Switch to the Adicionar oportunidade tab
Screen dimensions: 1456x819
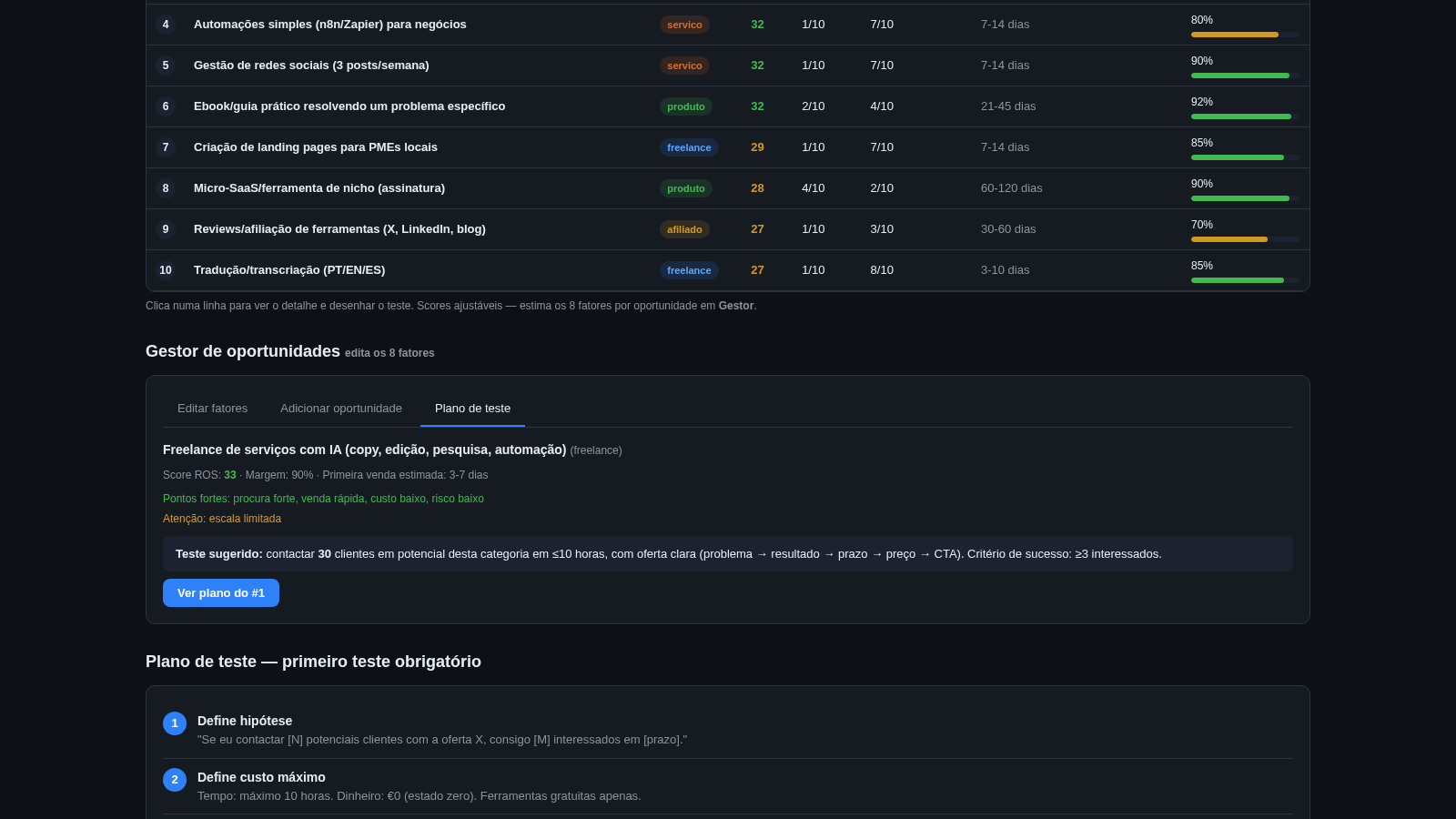pos(341,409)
